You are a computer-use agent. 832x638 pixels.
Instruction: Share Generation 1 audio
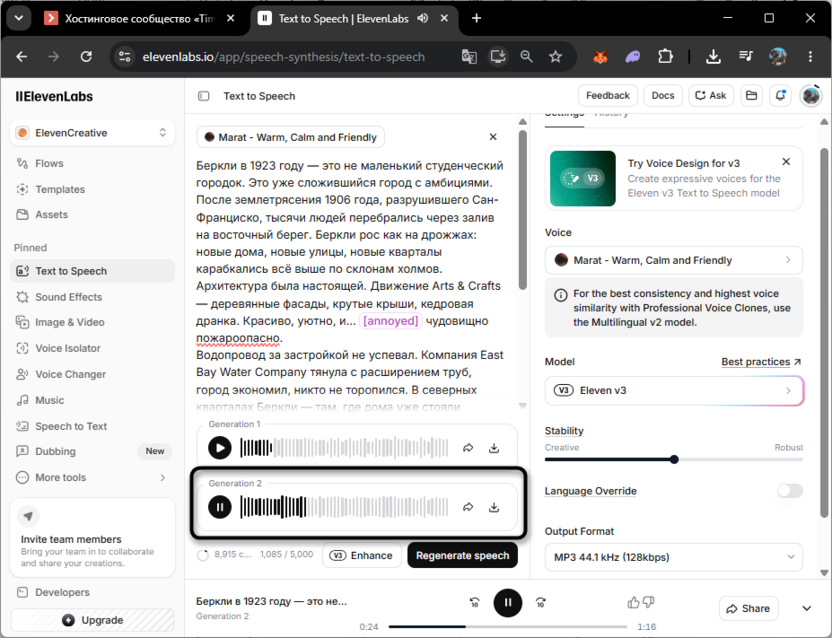coord(468,448)
